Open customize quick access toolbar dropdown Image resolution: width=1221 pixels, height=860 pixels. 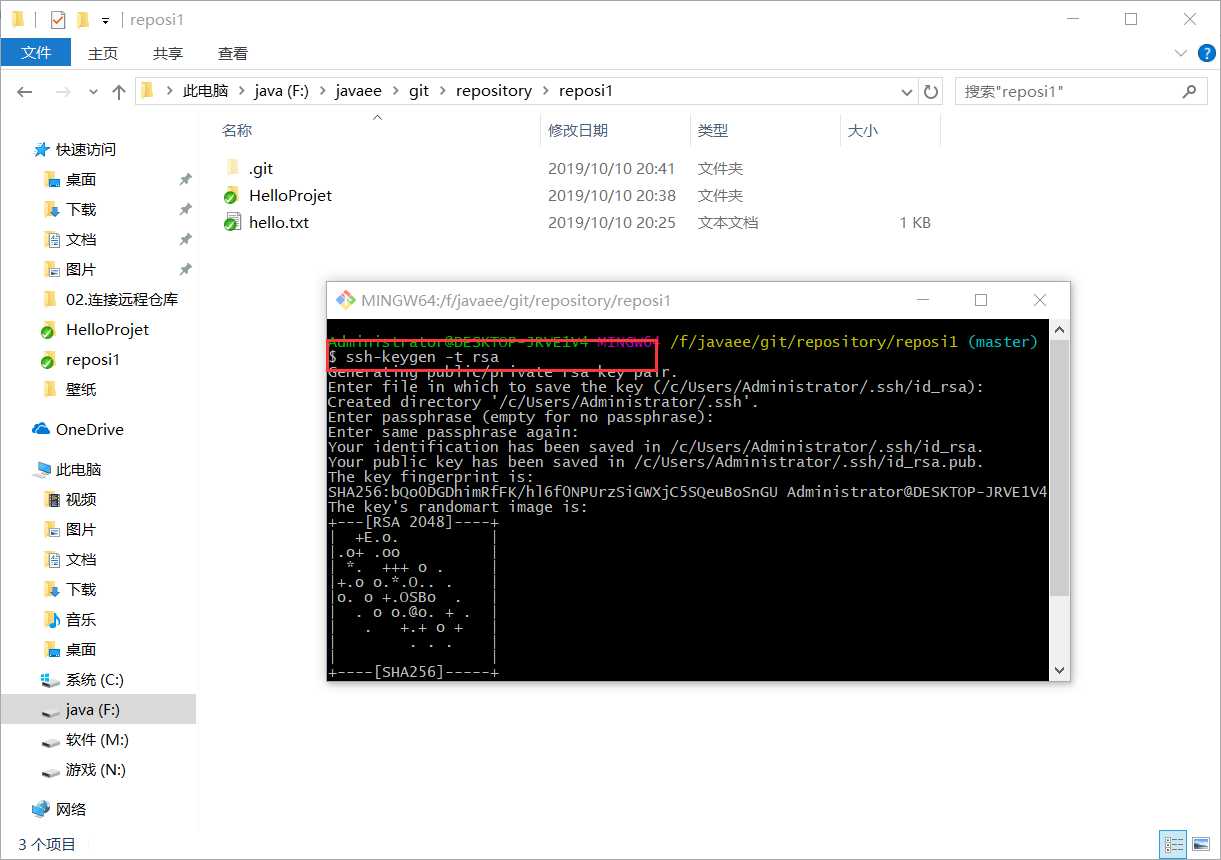tap(105, 20)
